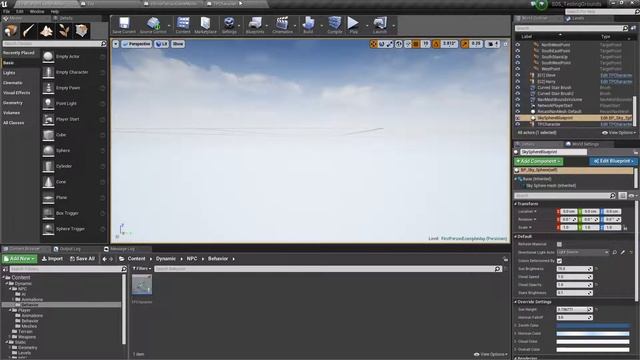The height and width of the screenshot is (360, 640).
Task: Click the viewport translate gizmo icon
Action: [373, 44]
